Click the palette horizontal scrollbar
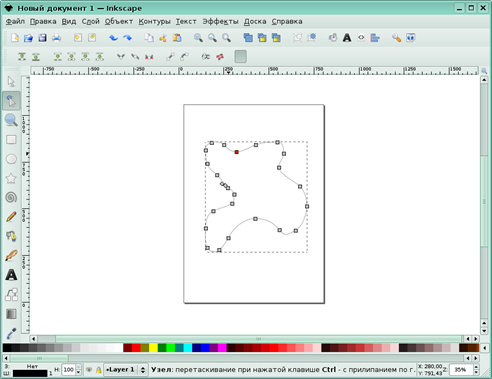Screen dimensions: 492x379 [39, 358]
